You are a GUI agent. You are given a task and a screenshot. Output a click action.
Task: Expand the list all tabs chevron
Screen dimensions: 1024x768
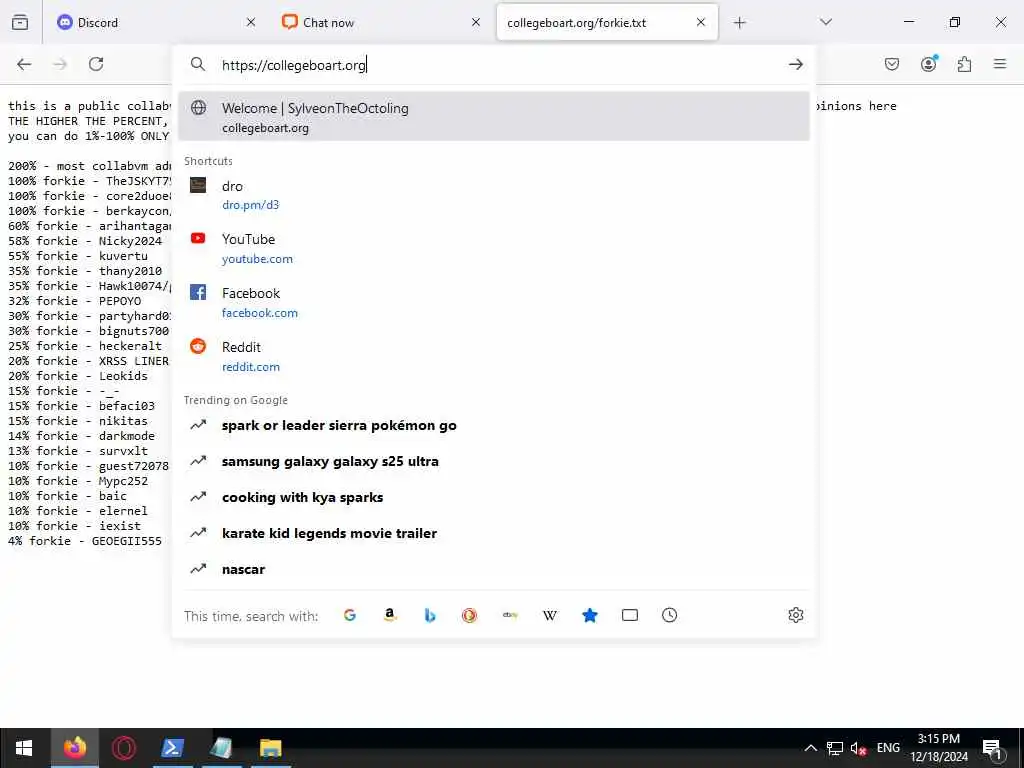(826, 22)
